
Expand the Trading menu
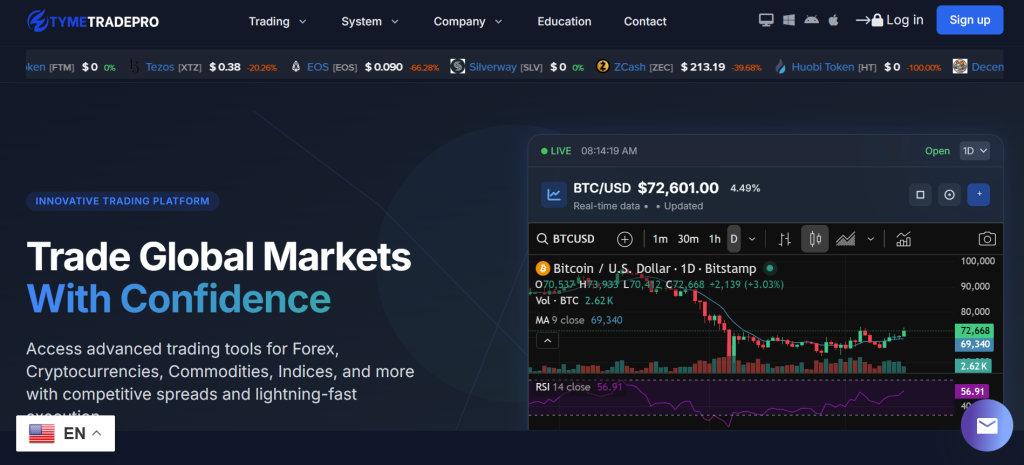point(278,22)
